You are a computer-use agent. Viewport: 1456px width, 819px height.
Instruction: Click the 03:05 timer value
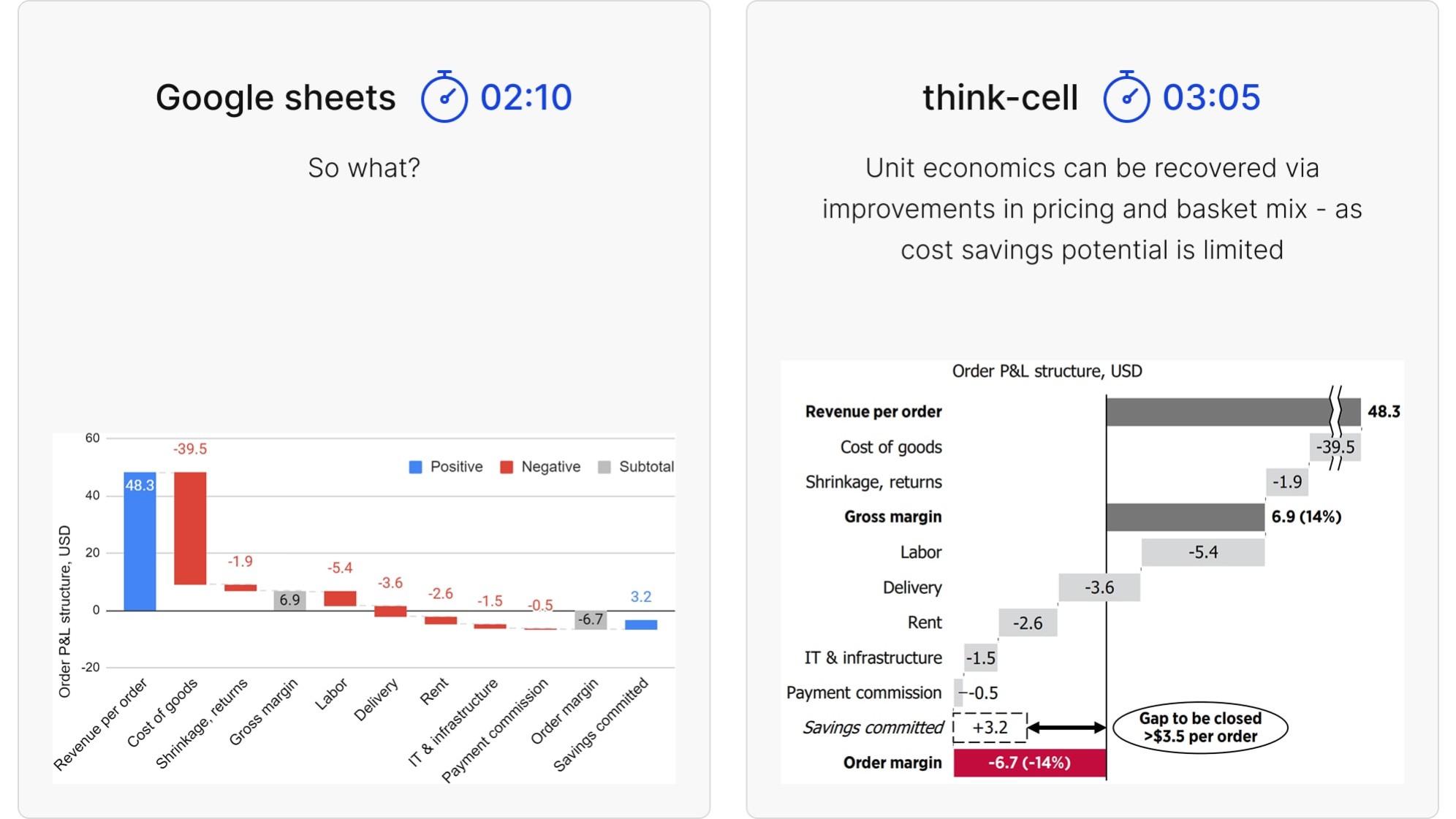(1211, 97)
